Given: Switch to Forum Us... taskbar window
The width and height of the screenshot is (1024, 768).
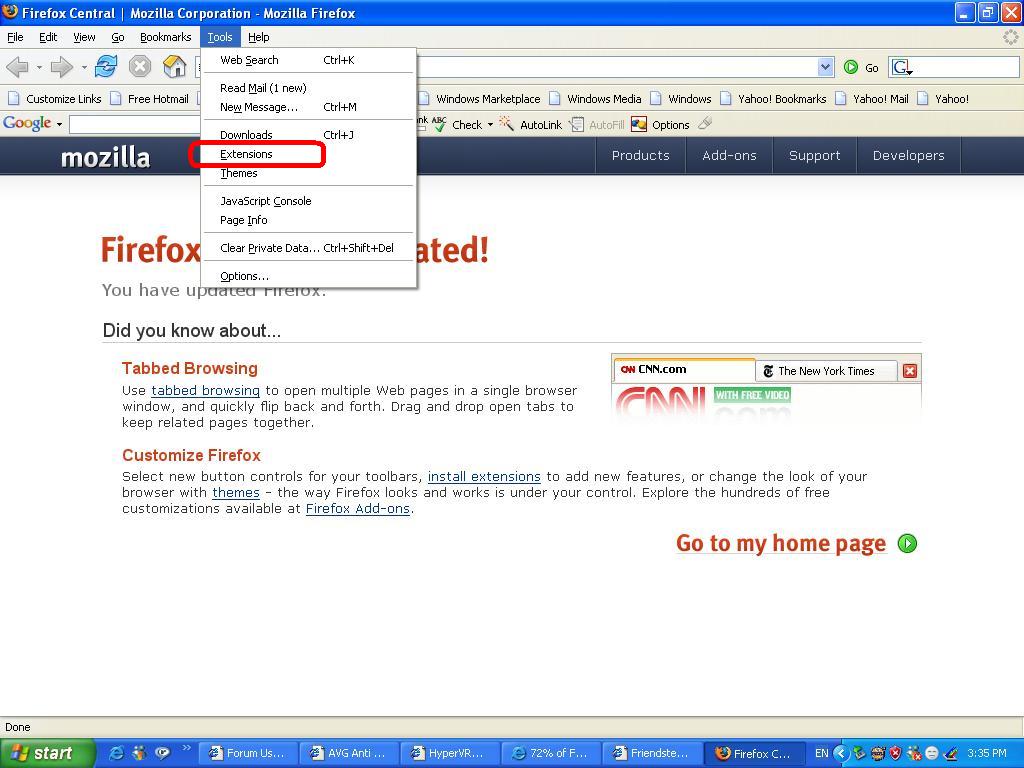Looking at the screenshot, I should pyautogui.click(x=248, y=753).
